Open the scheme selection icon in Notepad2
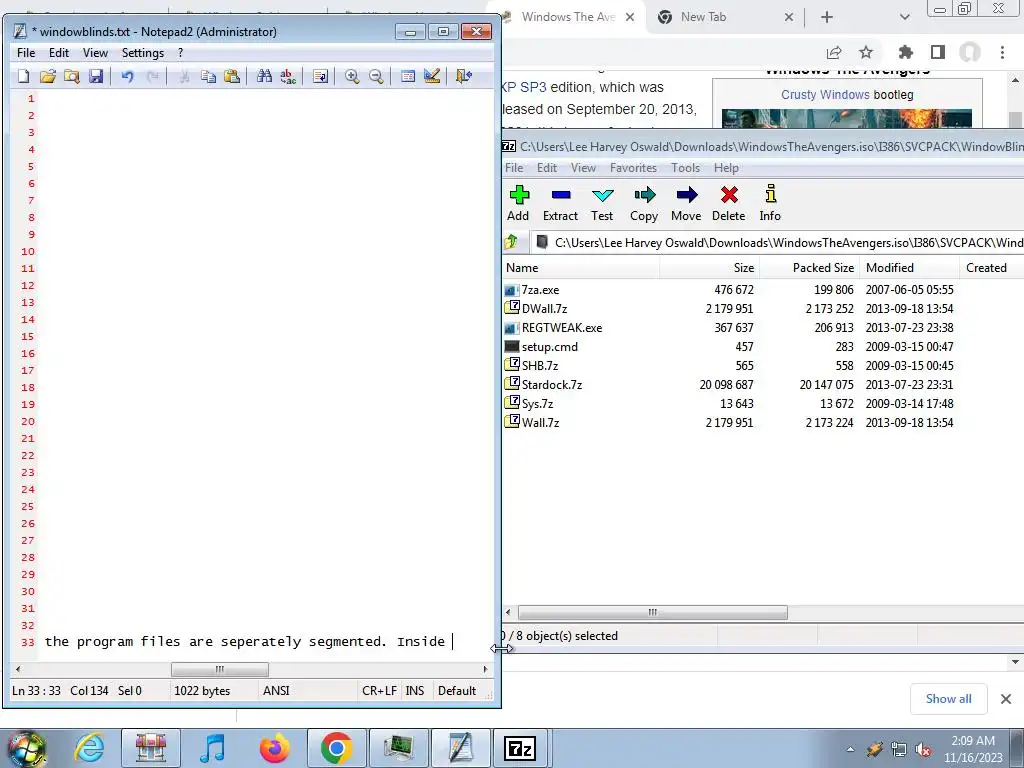Screen dimensions: 1024x768 (x=408, y=76)
